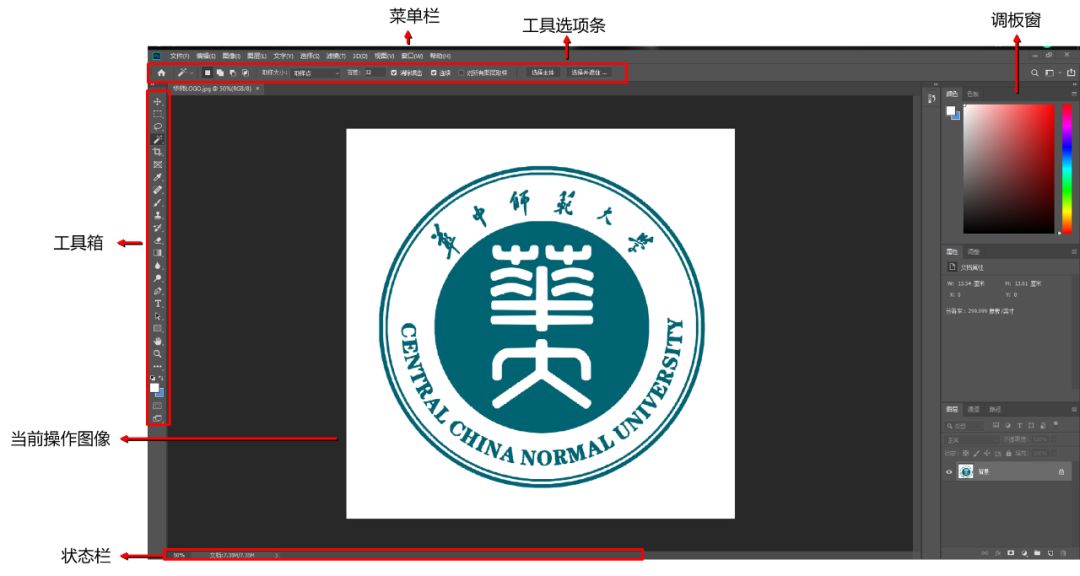
Task: Change screen mode at toolbox bottom
Action: pyautogui.click(x=158, y=418)
